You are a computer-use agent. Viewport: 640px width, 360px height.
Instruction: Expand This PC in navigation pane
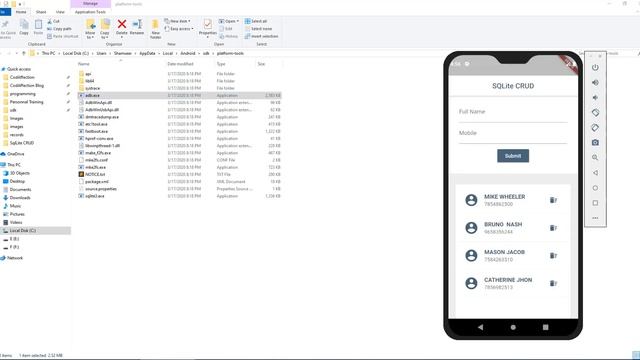click(x=11, y=164)
